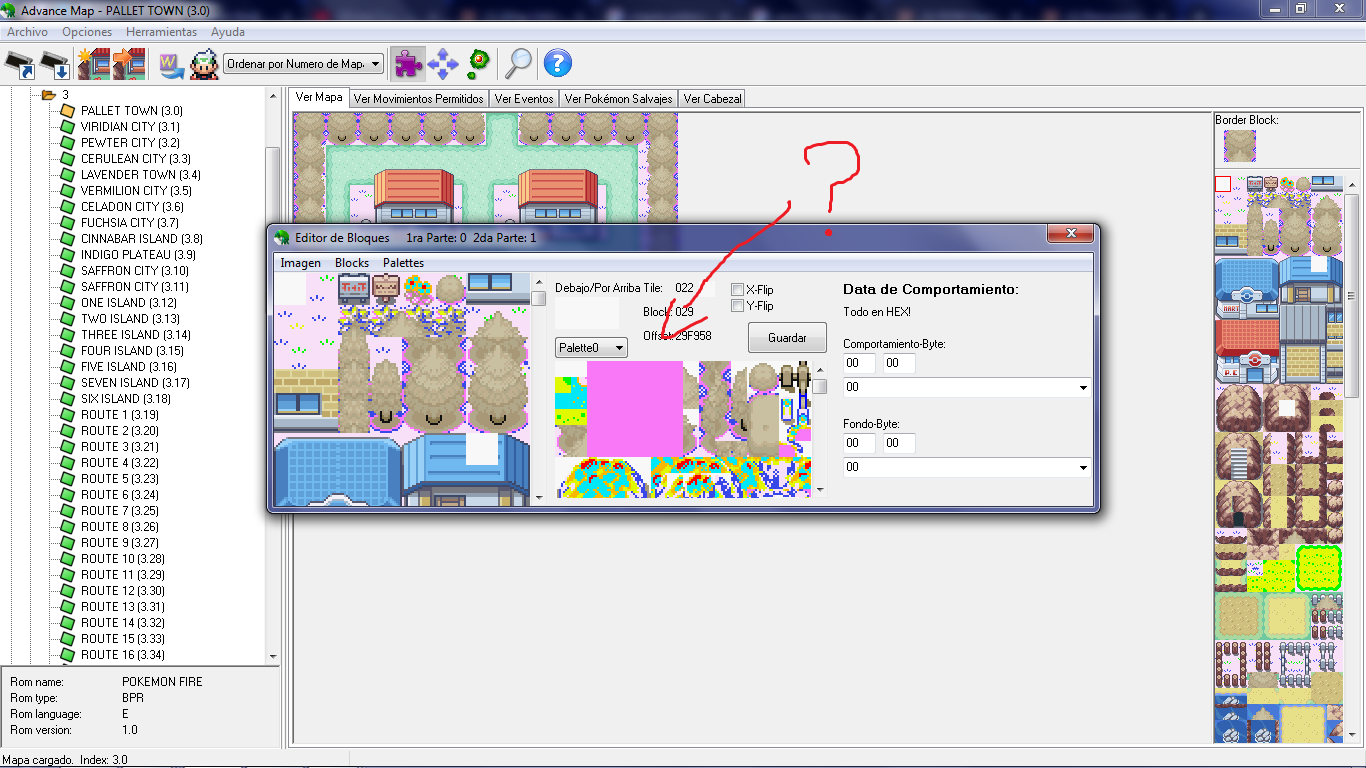1366x768 pixels.
Task: Open help with the blue question mark
Action: (557, 64)
